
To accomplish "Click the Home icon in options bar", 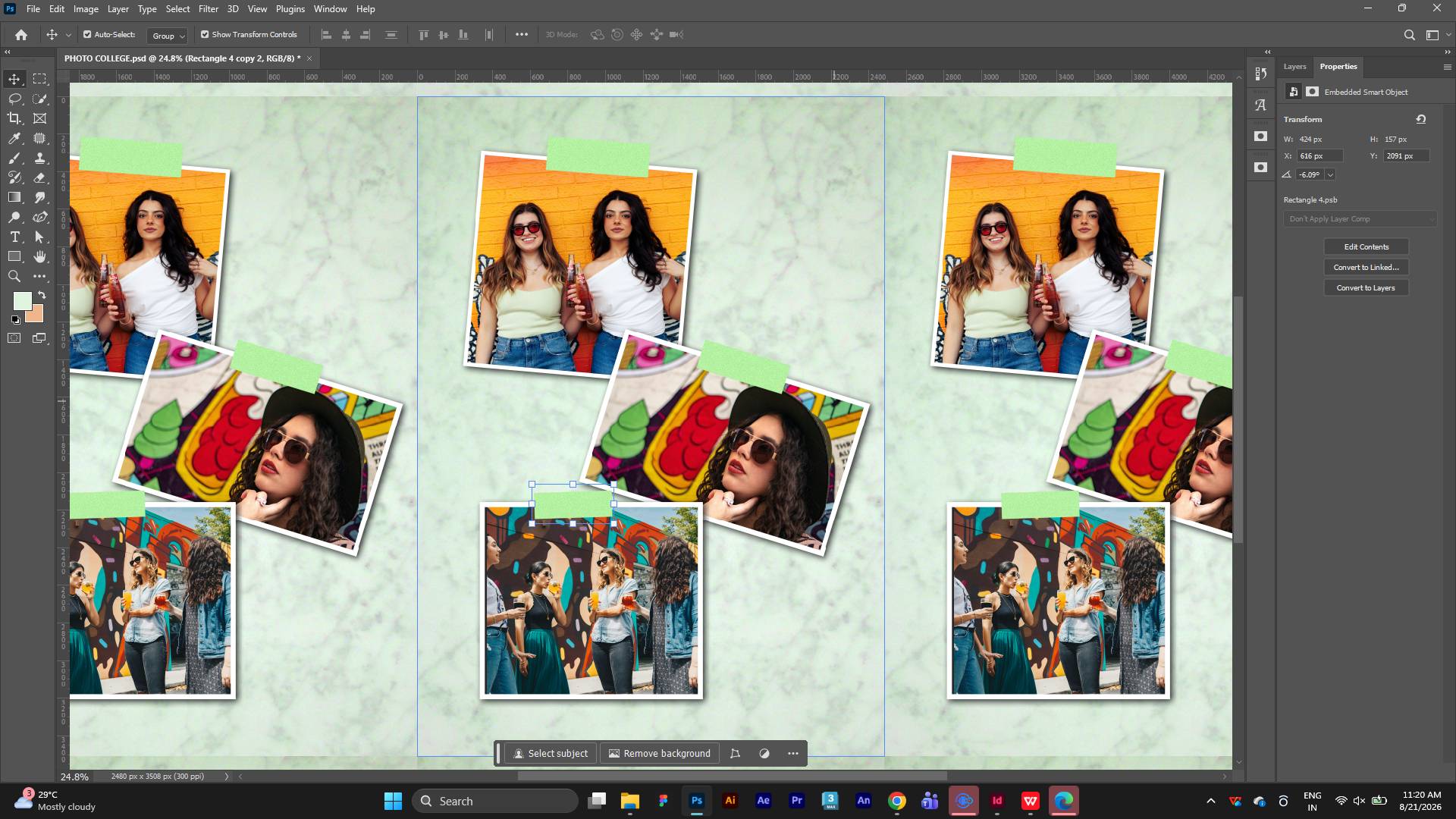I will tap(21, 35).
